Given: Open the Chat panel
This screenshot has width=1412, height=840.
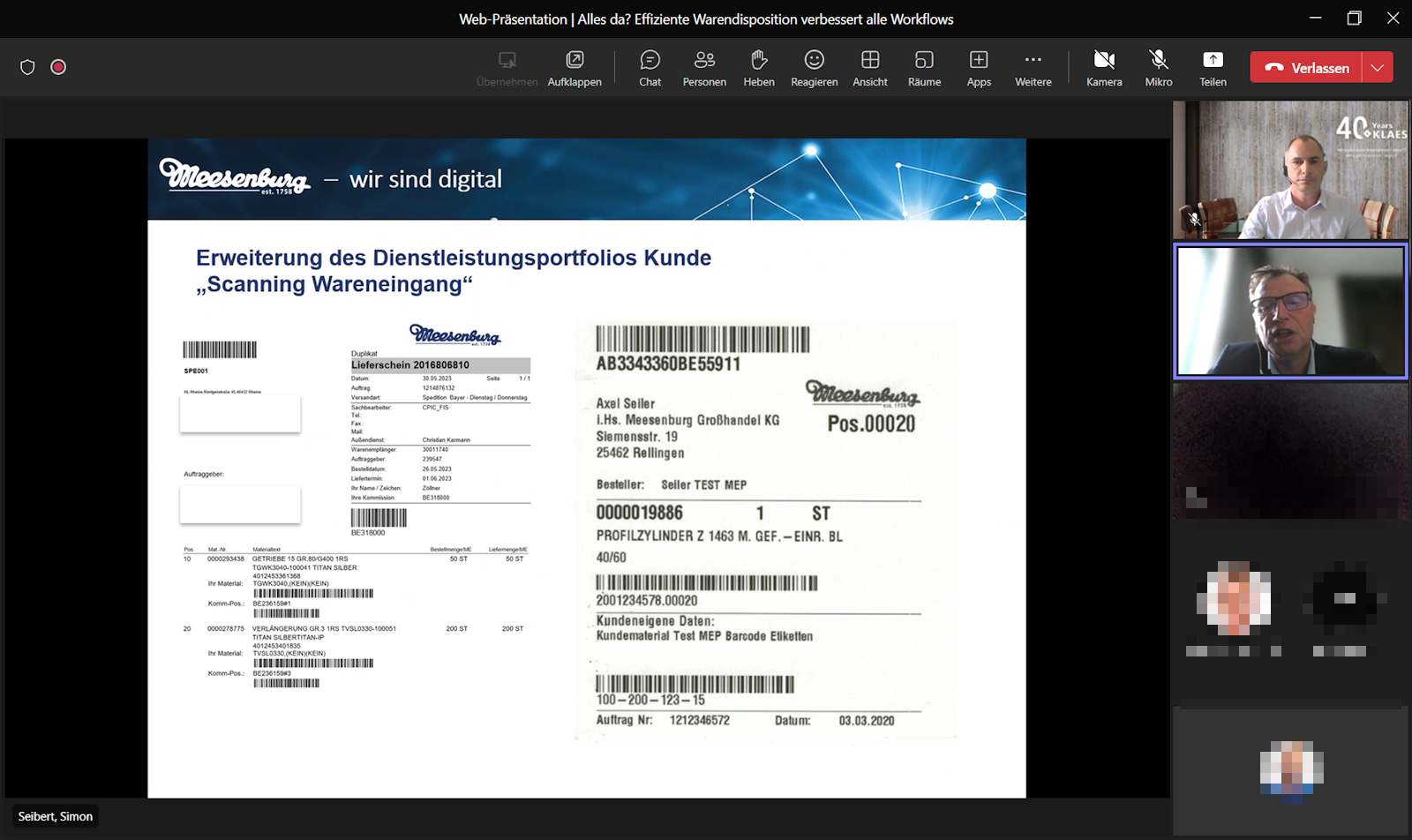Looking at the screenshot, I should click(x=650, y=68).
